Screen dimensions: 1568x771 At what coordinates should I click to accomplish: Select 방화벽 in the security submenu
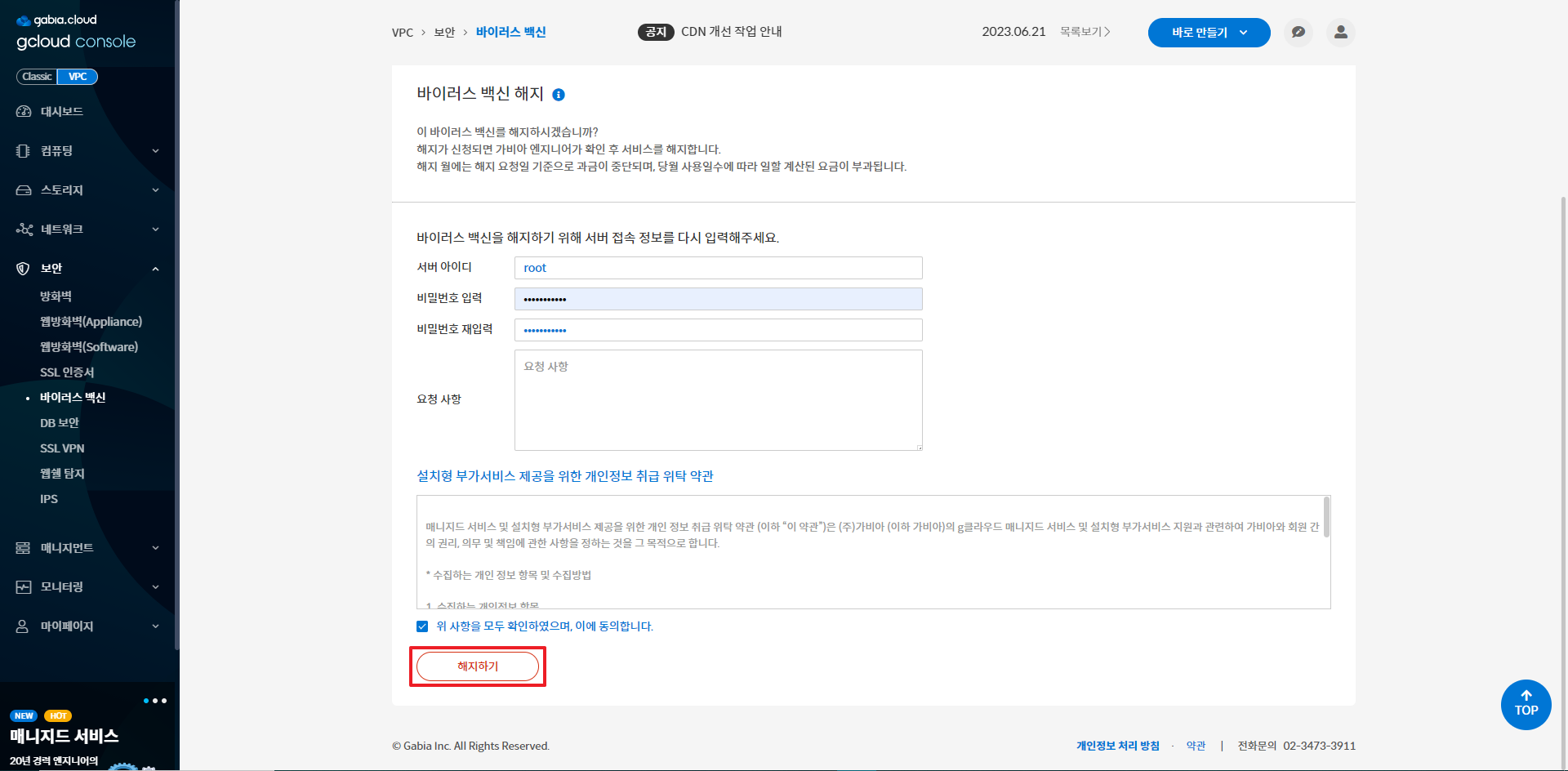tap(56, 296)
